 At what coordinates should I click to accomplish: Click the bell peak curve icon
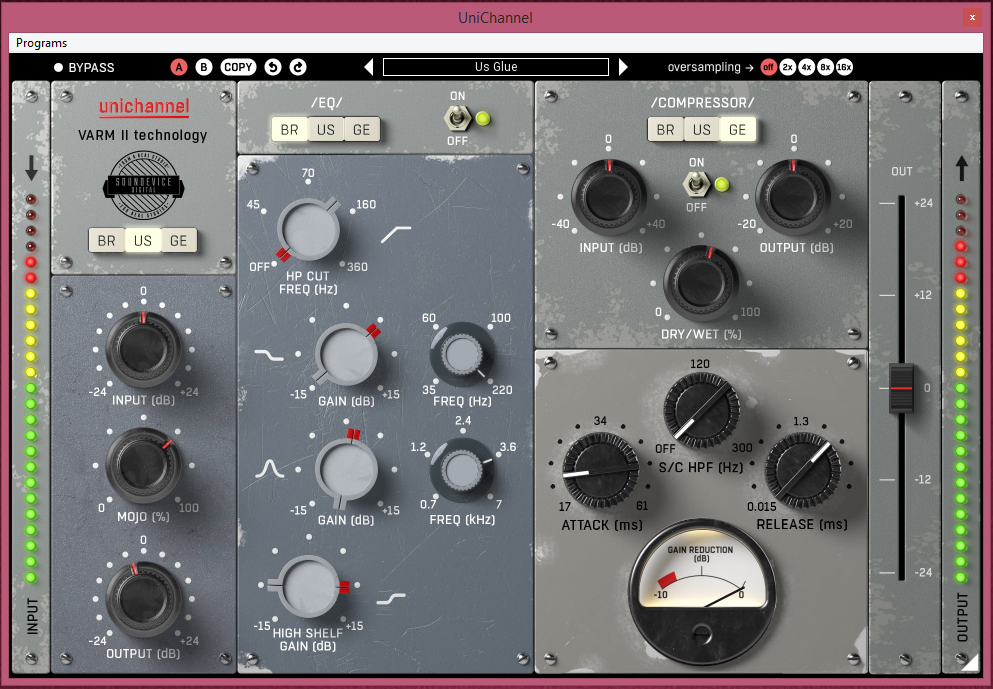click(x=270, y=469)
